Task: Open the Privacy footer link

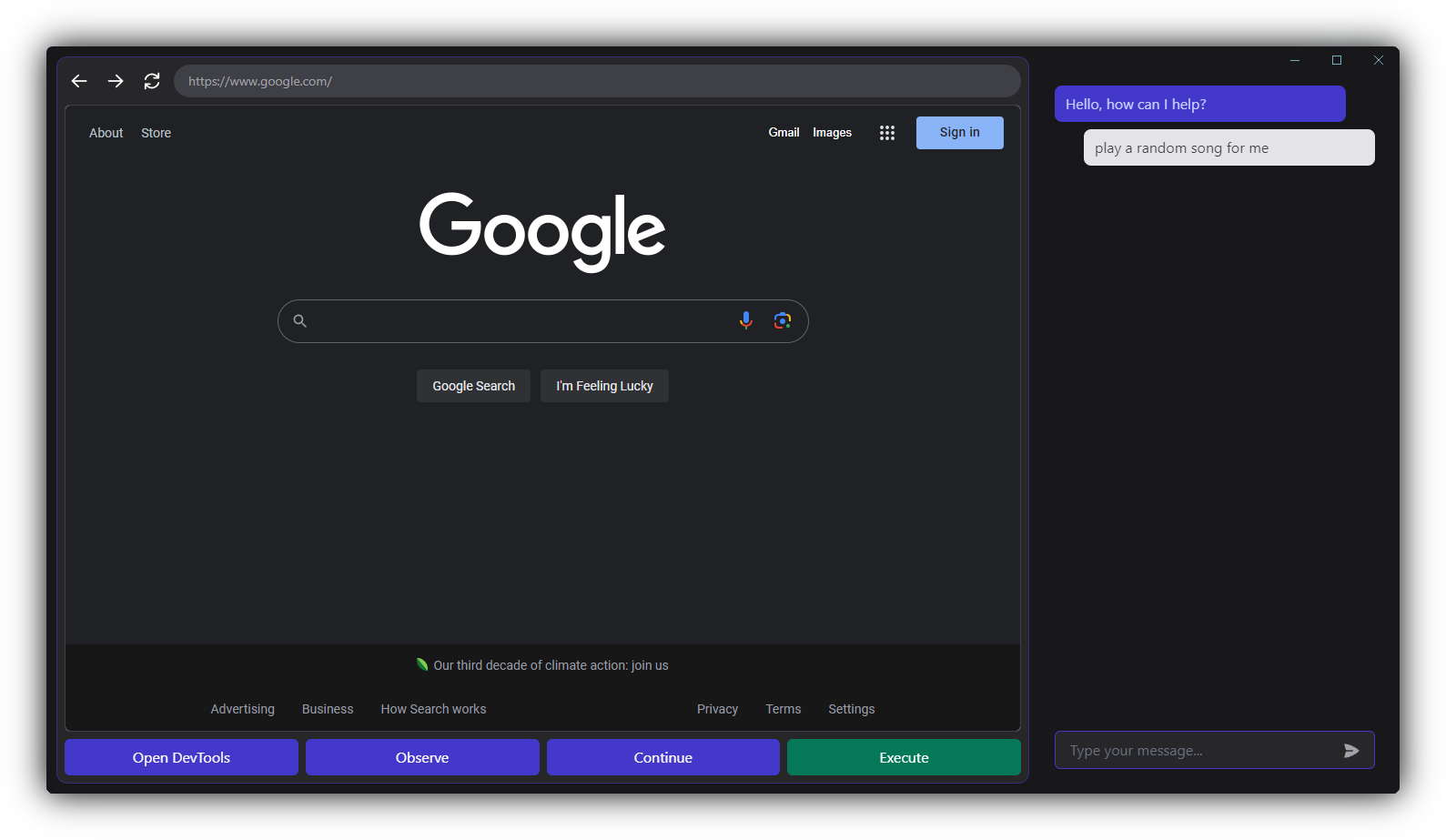Action: click(x=717, y=709)
